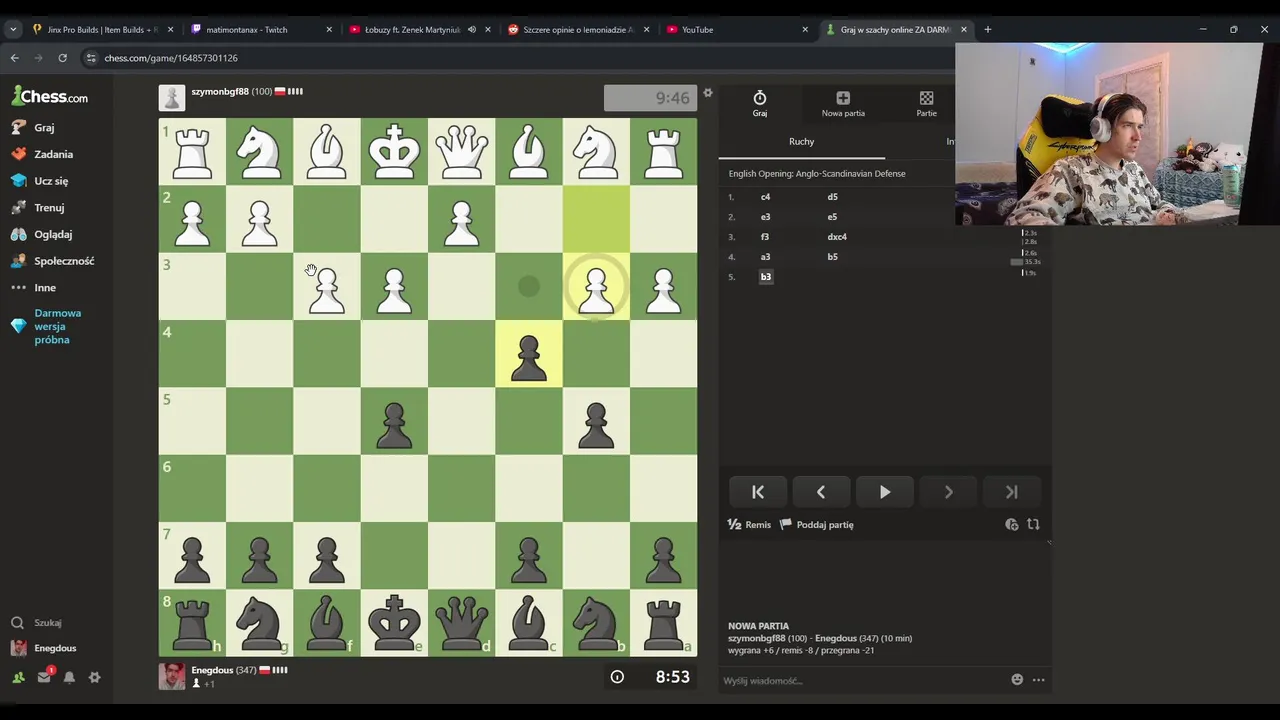
Task: Select move c4 in move list
Action: [x=765, y=197]
